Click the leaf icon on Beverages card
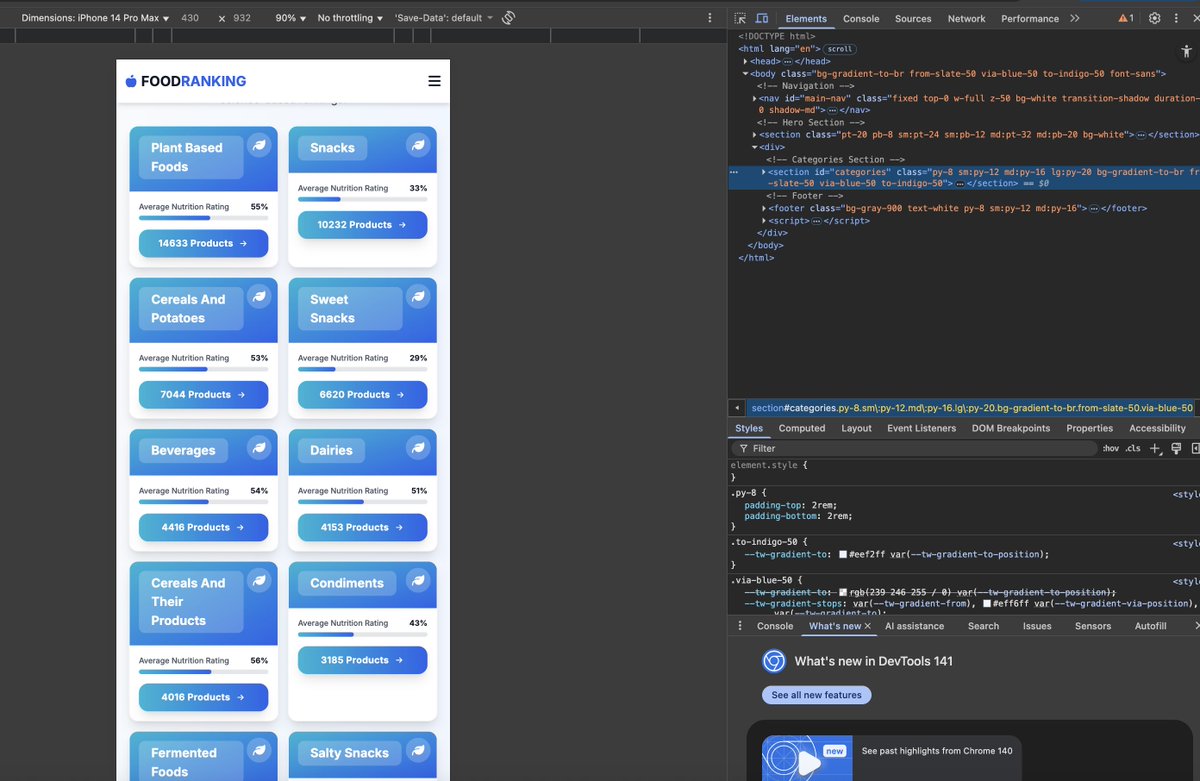Viewport: 1200px width, 781px height. tap(259, 448)
